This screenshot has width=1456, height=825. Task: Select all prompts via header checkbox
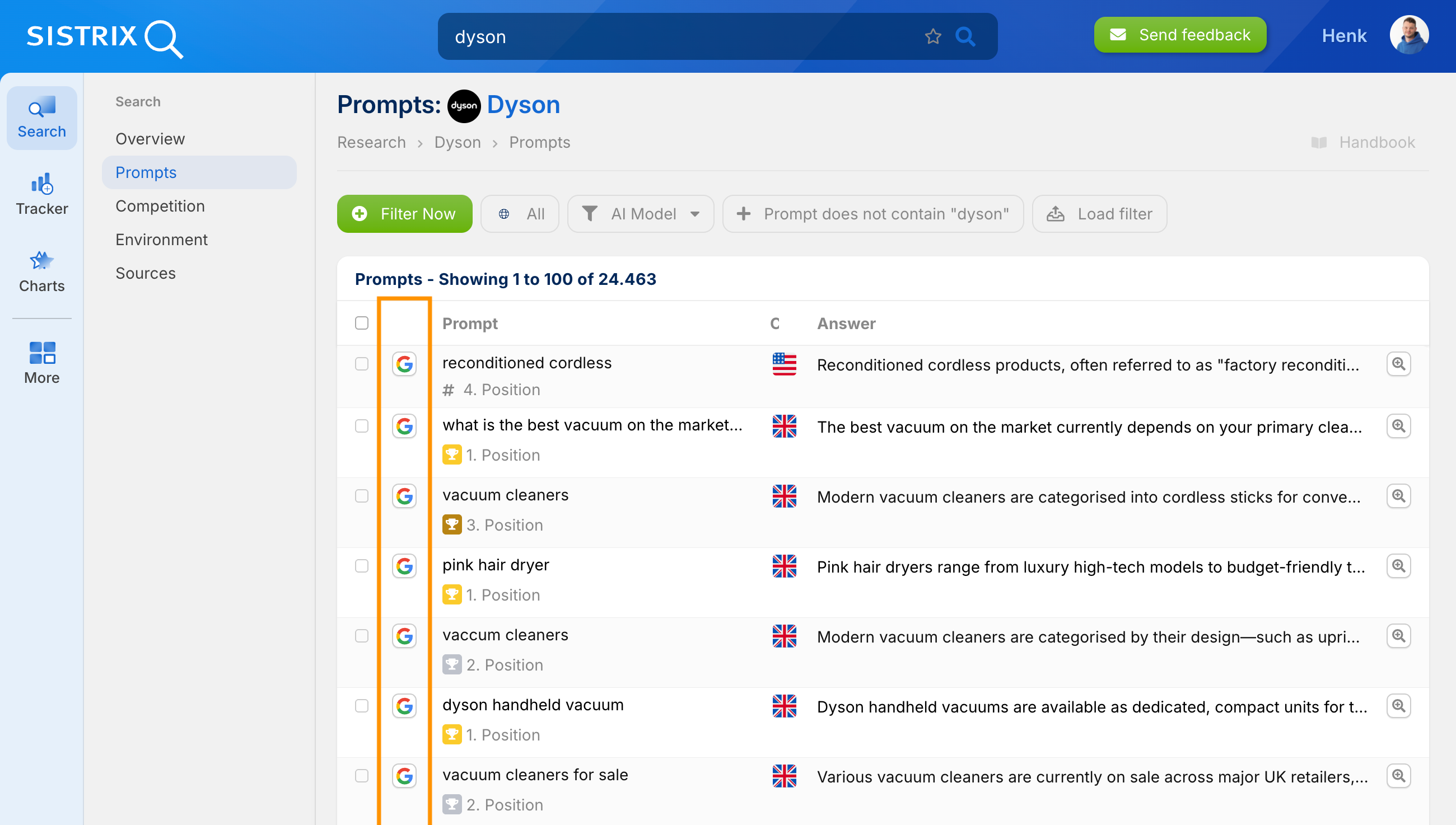tap(361, 322)
